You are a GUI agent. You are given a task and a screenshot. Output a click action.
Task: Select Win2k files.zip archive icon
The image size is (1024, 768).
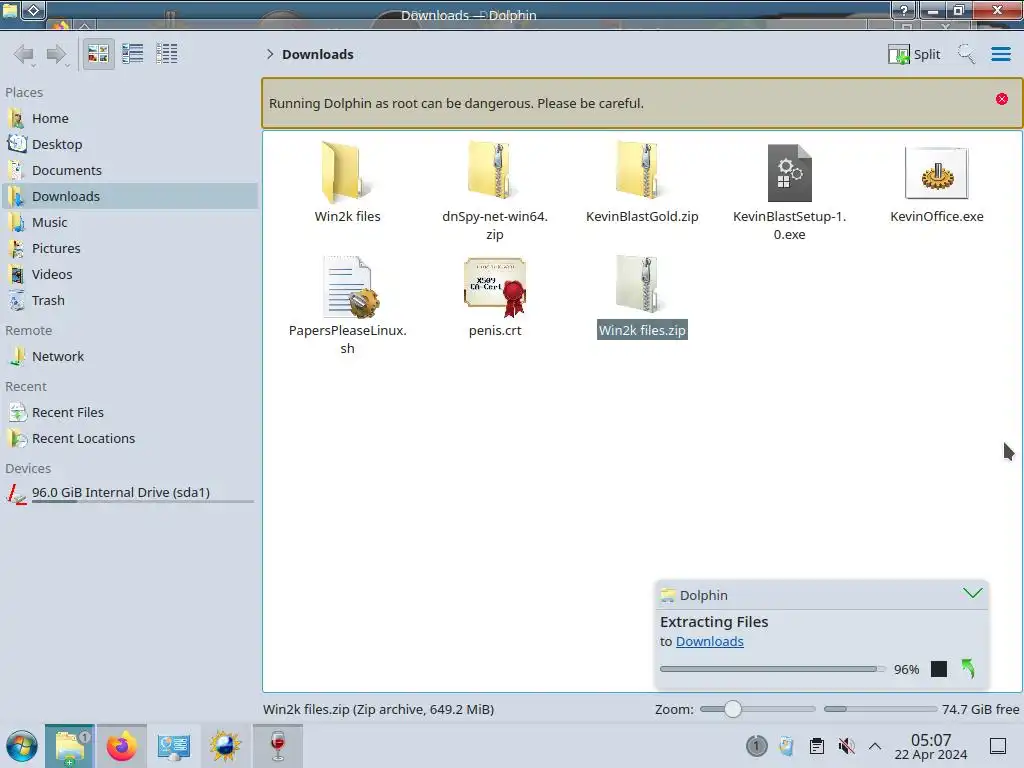[642, 285]
